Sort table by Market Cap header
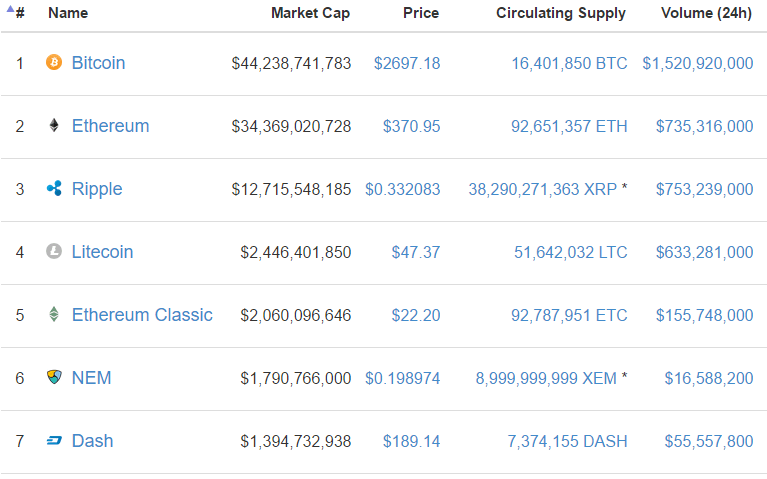Image resolution: width=767 pixels, height=479 pixels. click(x=310, y=14)
